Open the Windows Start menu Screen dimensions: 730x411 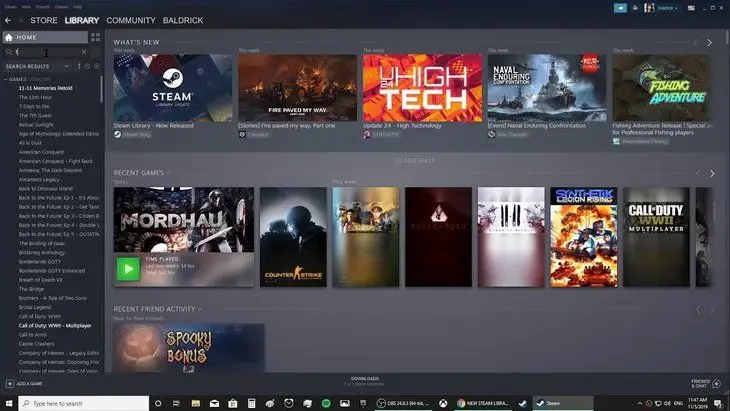pos(9,403)
